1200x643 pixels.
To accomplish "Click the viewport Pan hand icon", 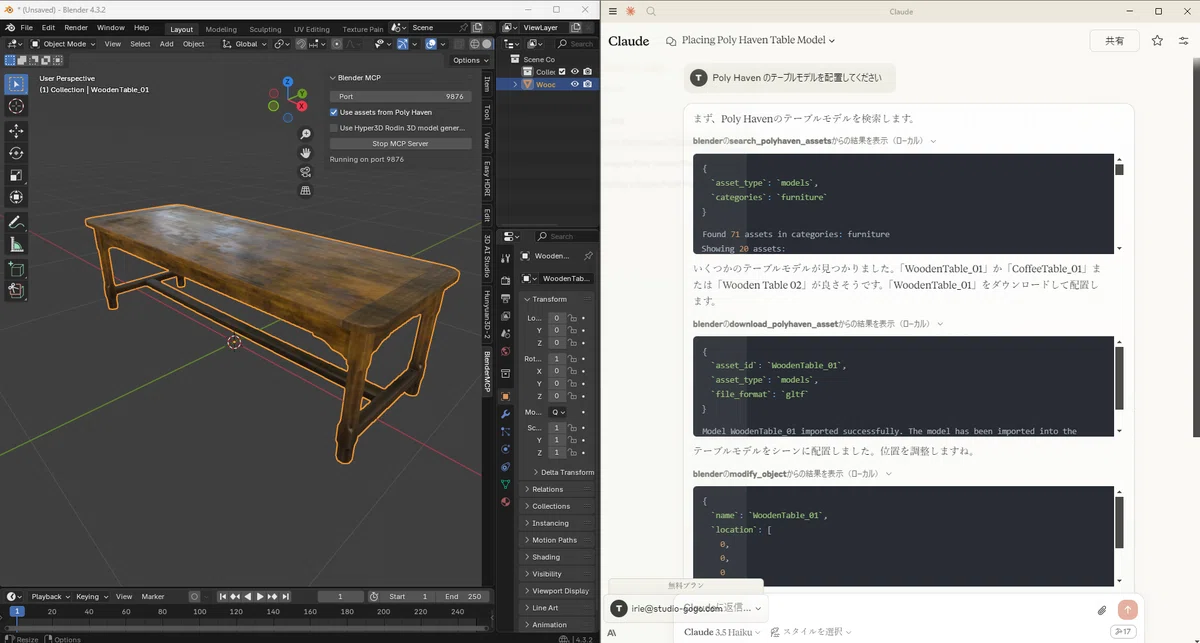I will pyautogui.click(x=305, y=153).
